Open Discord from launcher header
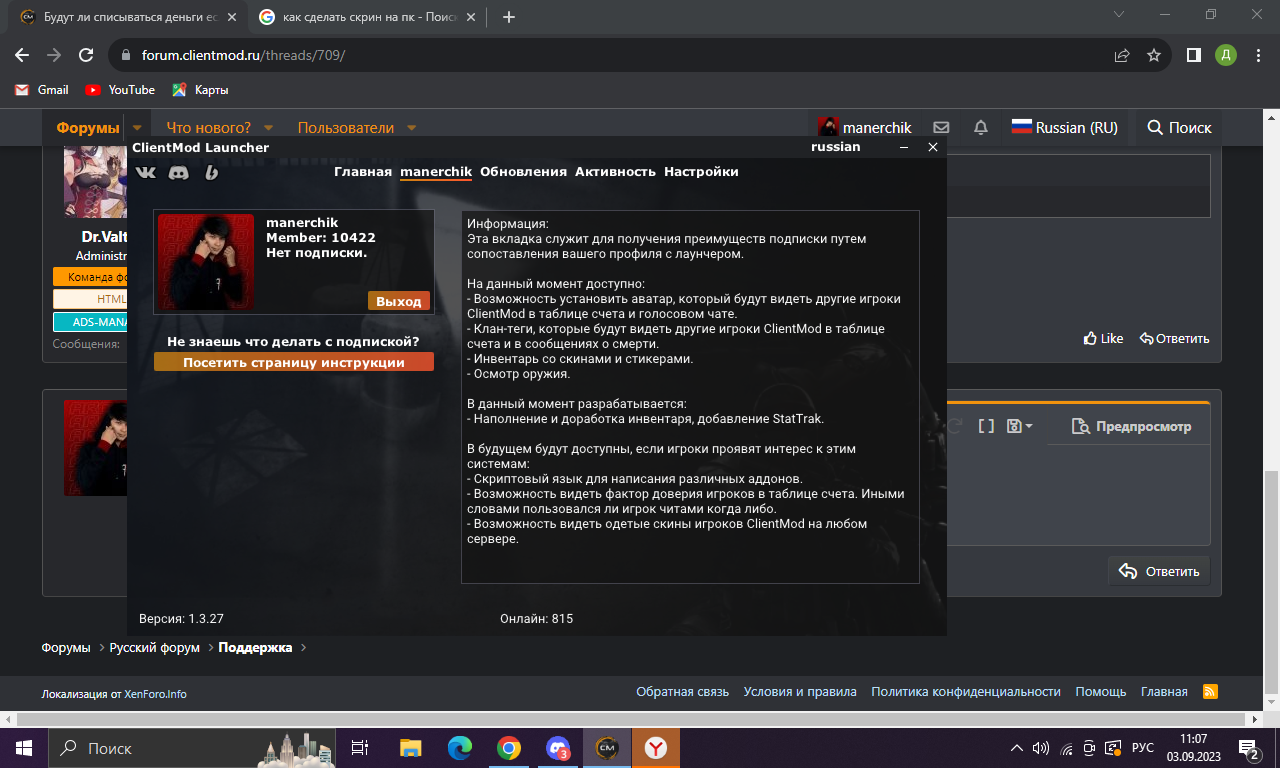Viewport: 1280px width, 768px height. 179,172
